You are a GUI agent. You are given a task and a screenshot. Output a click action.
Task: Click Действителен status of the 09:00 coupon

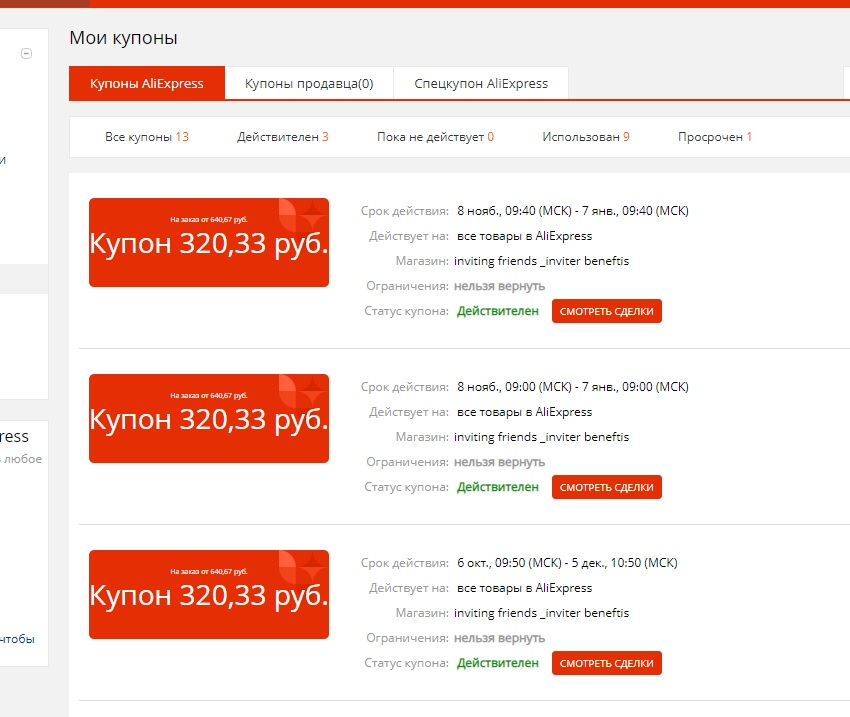(498, 487)
